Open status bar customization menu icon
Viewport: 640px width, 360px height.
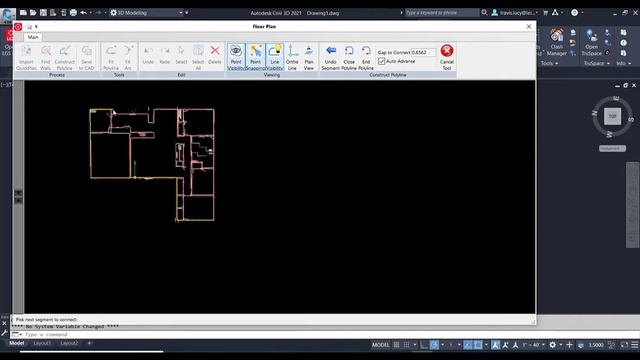(635, 345)
